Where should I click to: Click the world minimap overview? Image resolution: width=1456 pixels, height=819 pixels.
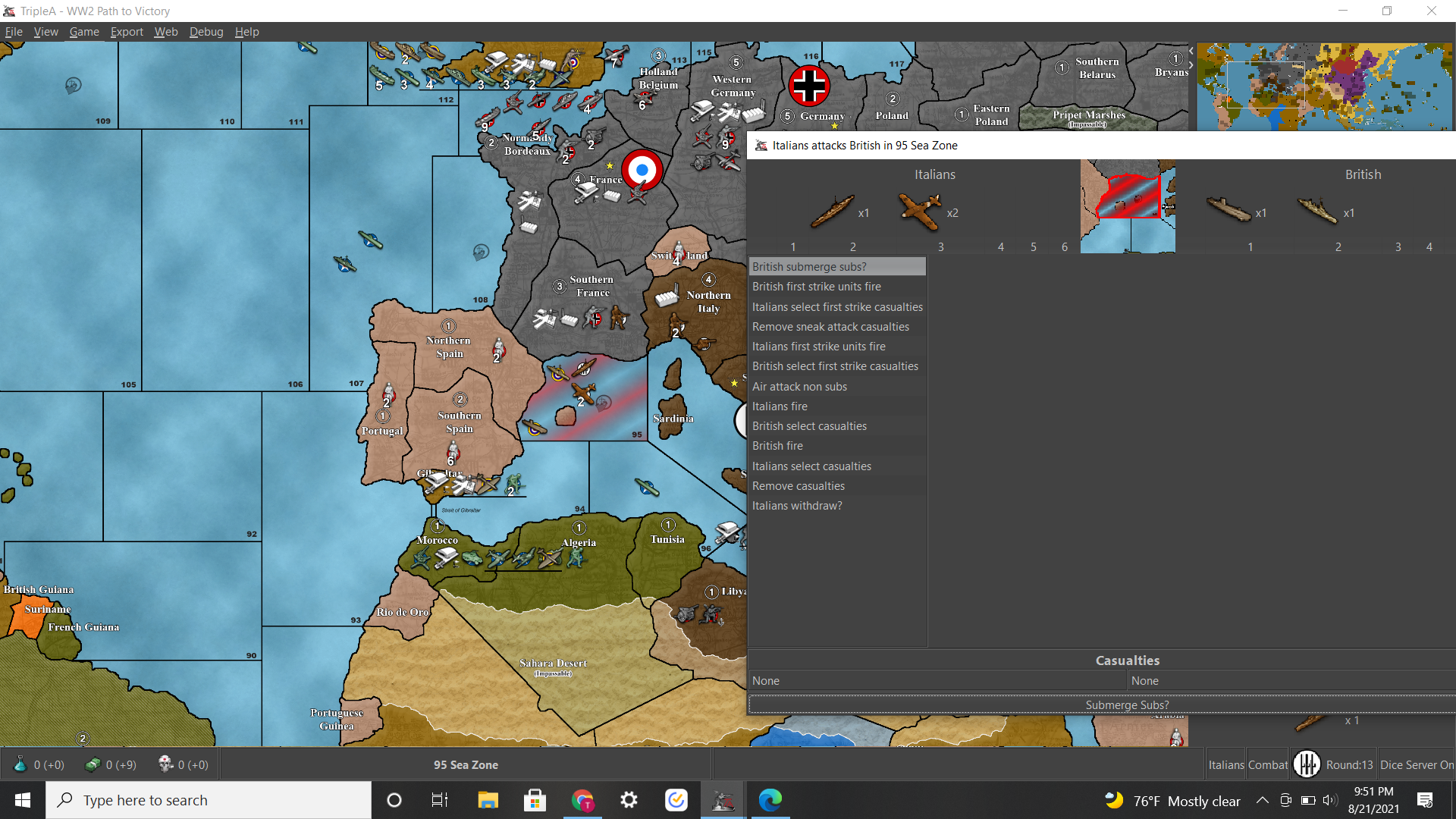[1324, 86]
